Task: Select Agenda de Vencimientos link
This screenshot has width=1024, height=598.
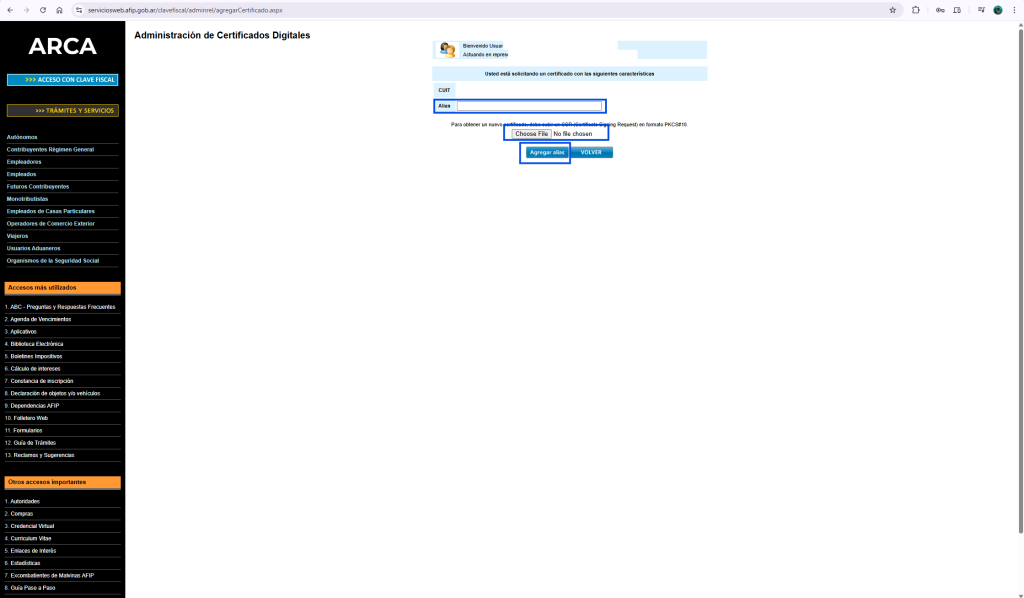Action: [x=40, y=319]
